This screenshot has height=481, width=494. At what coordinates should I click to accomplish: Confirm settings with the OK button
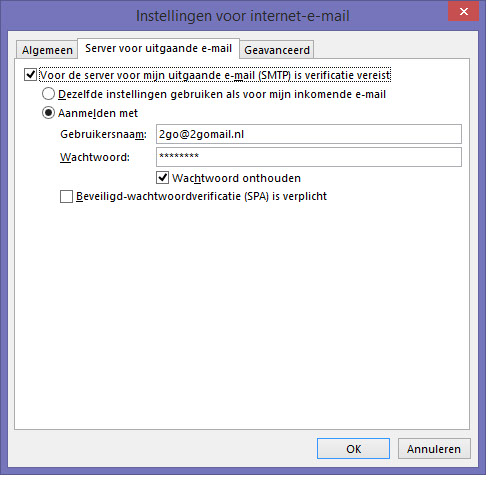coord(353,449)
